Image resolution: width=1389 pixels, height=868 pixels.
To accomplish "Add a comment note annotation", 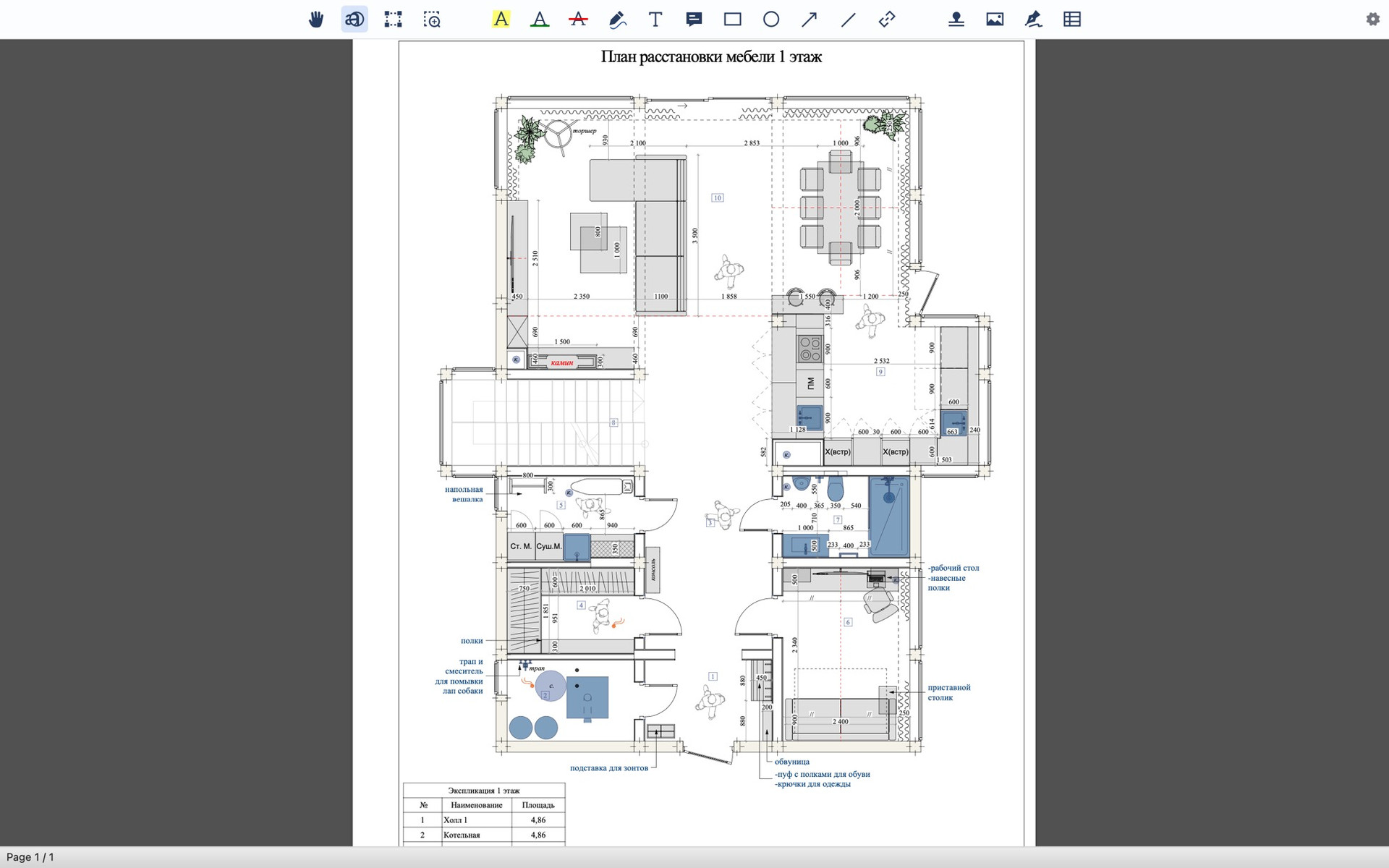I will pyautogui.click(x=694, y=20).
